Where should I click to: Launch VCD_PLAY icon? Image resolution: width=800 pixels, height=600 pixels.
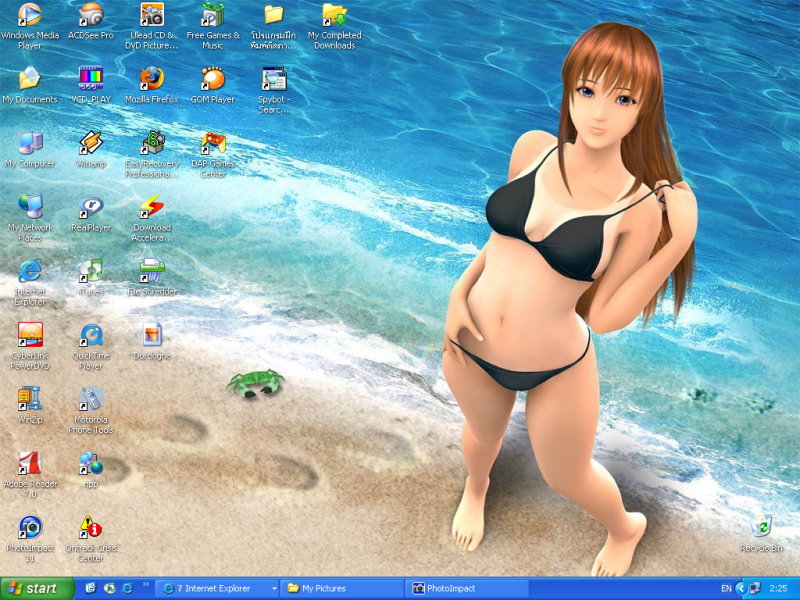tap(91, 79)
